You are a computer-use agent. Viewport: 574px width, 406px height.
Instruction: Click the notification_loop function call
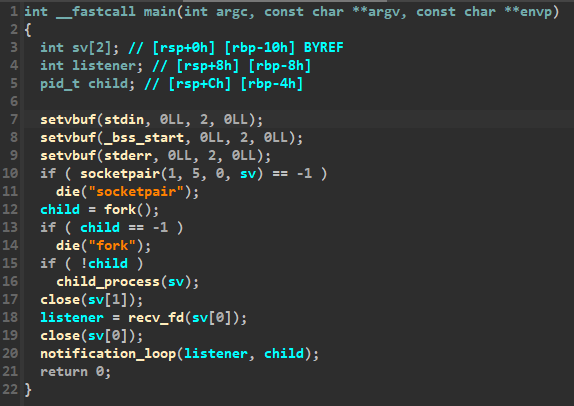108,354
